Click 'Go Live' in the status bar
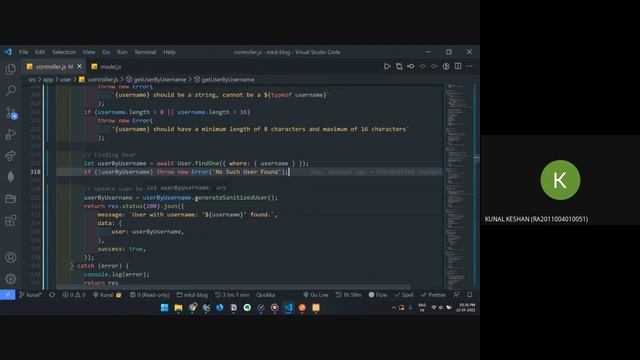 (316, 295)
